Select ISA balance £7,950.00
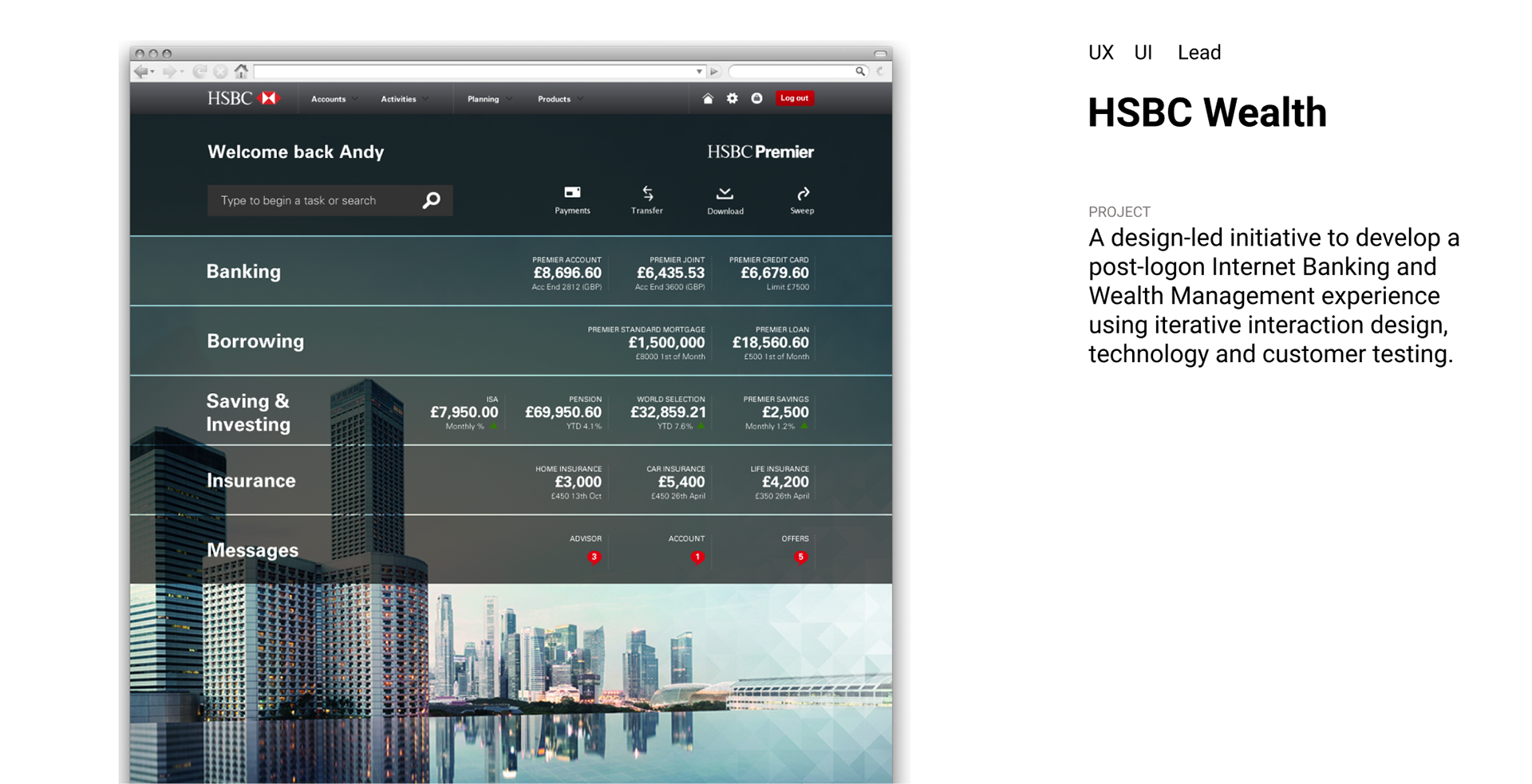The image size is (1532, 784). pos(464,412)
